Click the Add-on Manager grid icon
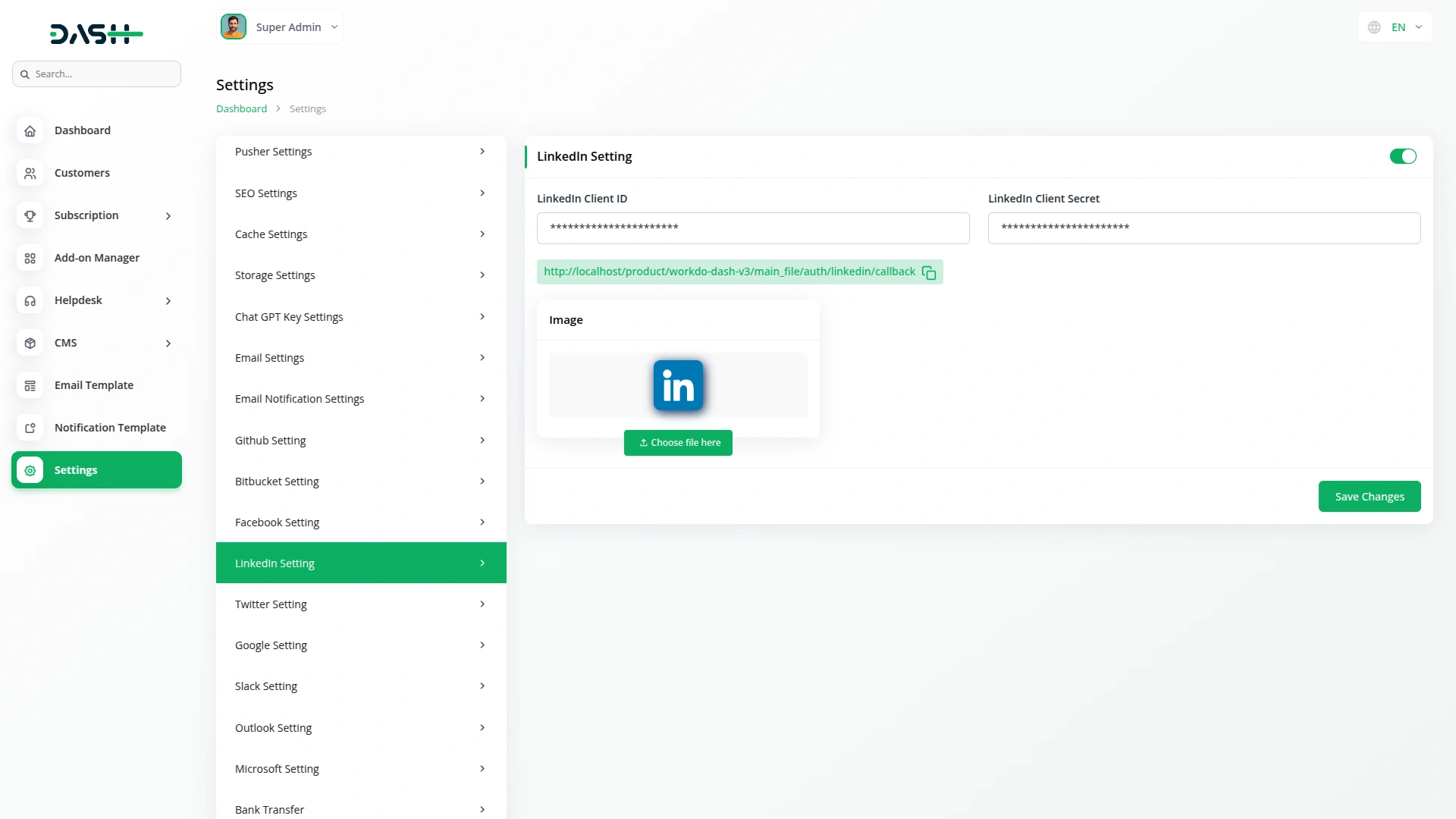 pos(30,258)
